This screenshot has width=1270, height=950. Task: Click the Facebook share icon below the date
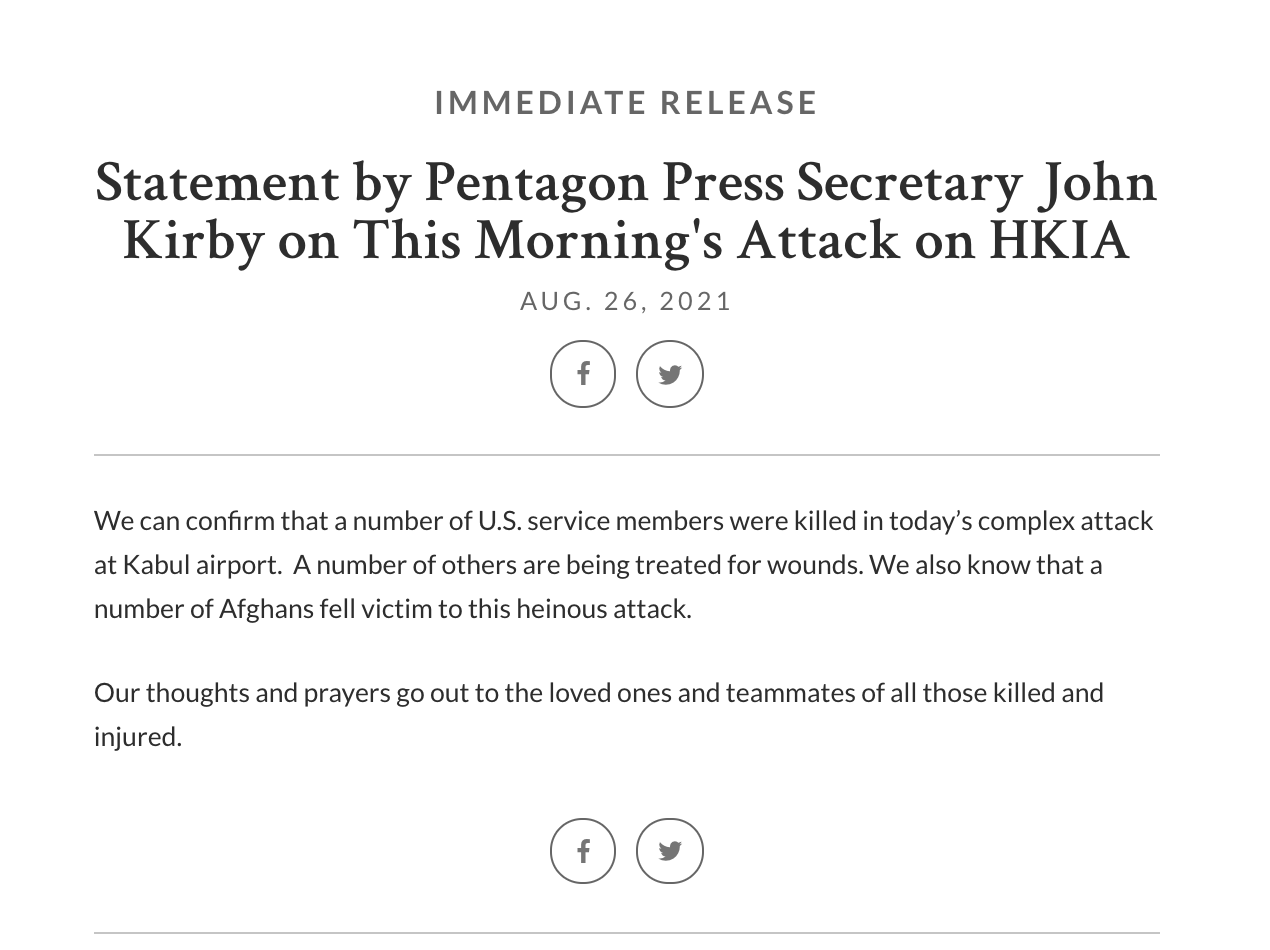point(583,374)
